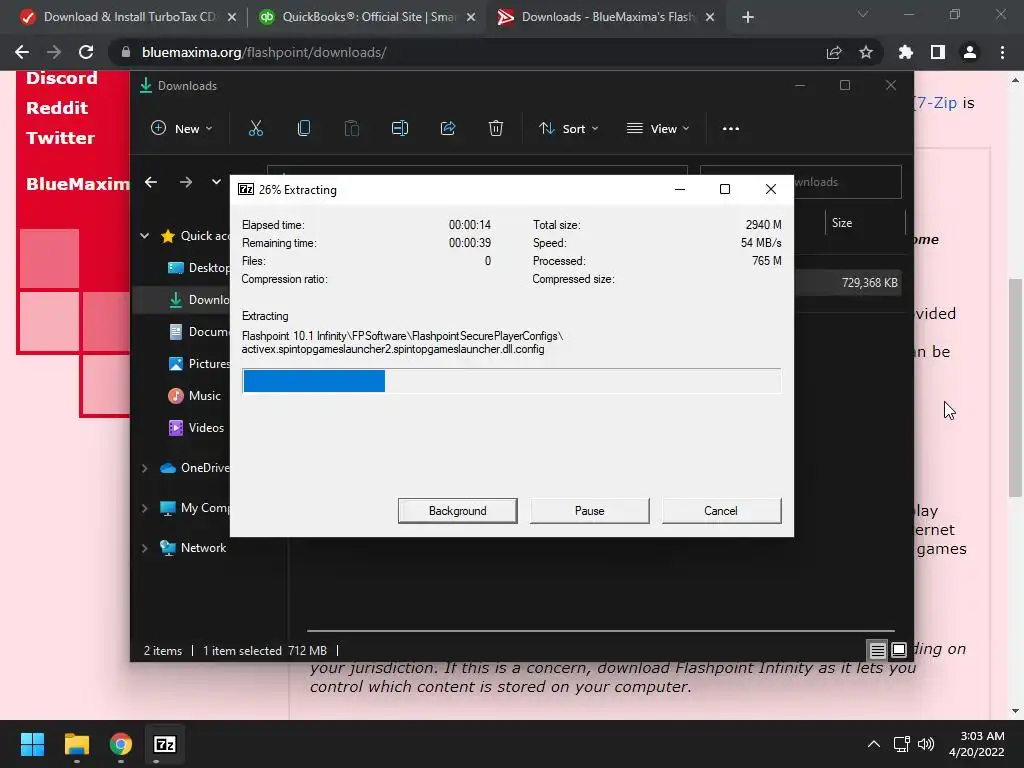Cancel the 7-Zip extraction
This screenshot has width=1024, height=768.
point(721,511)
